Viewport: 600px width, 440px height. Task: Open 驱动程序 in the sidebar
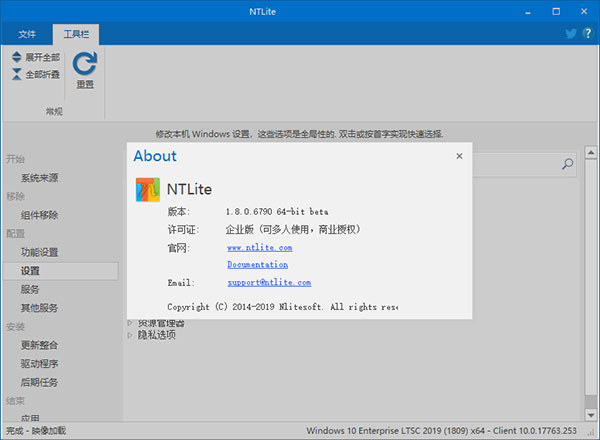[40, 364]
